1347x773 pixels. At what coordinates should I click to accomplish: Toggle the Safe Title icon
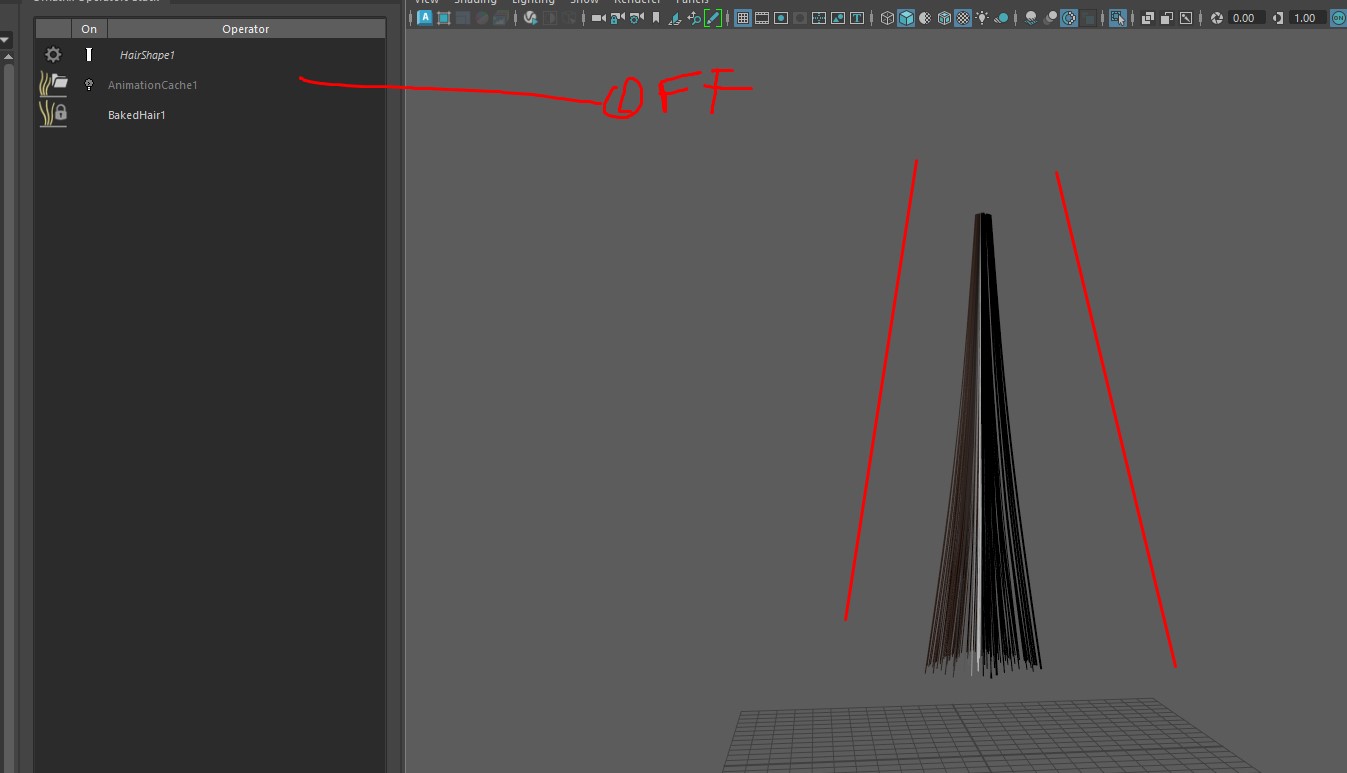coord(857,18)
